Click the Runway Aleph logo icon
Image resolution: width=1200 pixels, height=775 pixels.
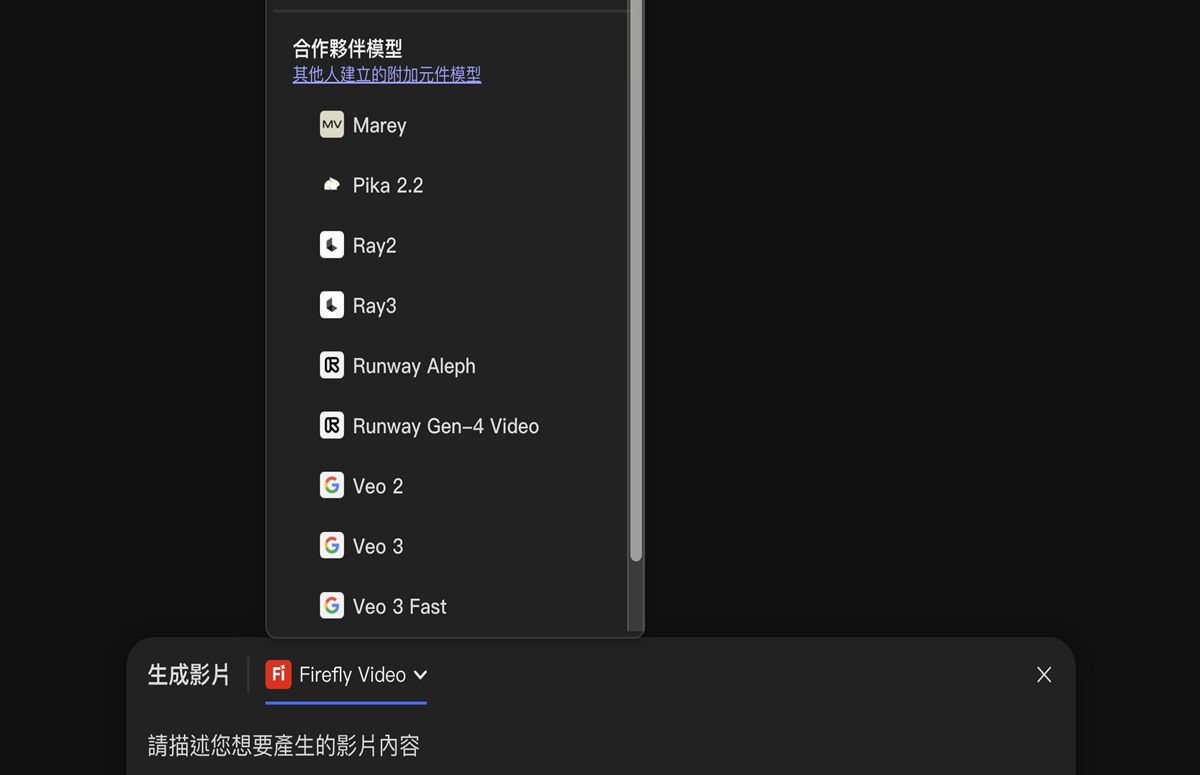point(332,365)
